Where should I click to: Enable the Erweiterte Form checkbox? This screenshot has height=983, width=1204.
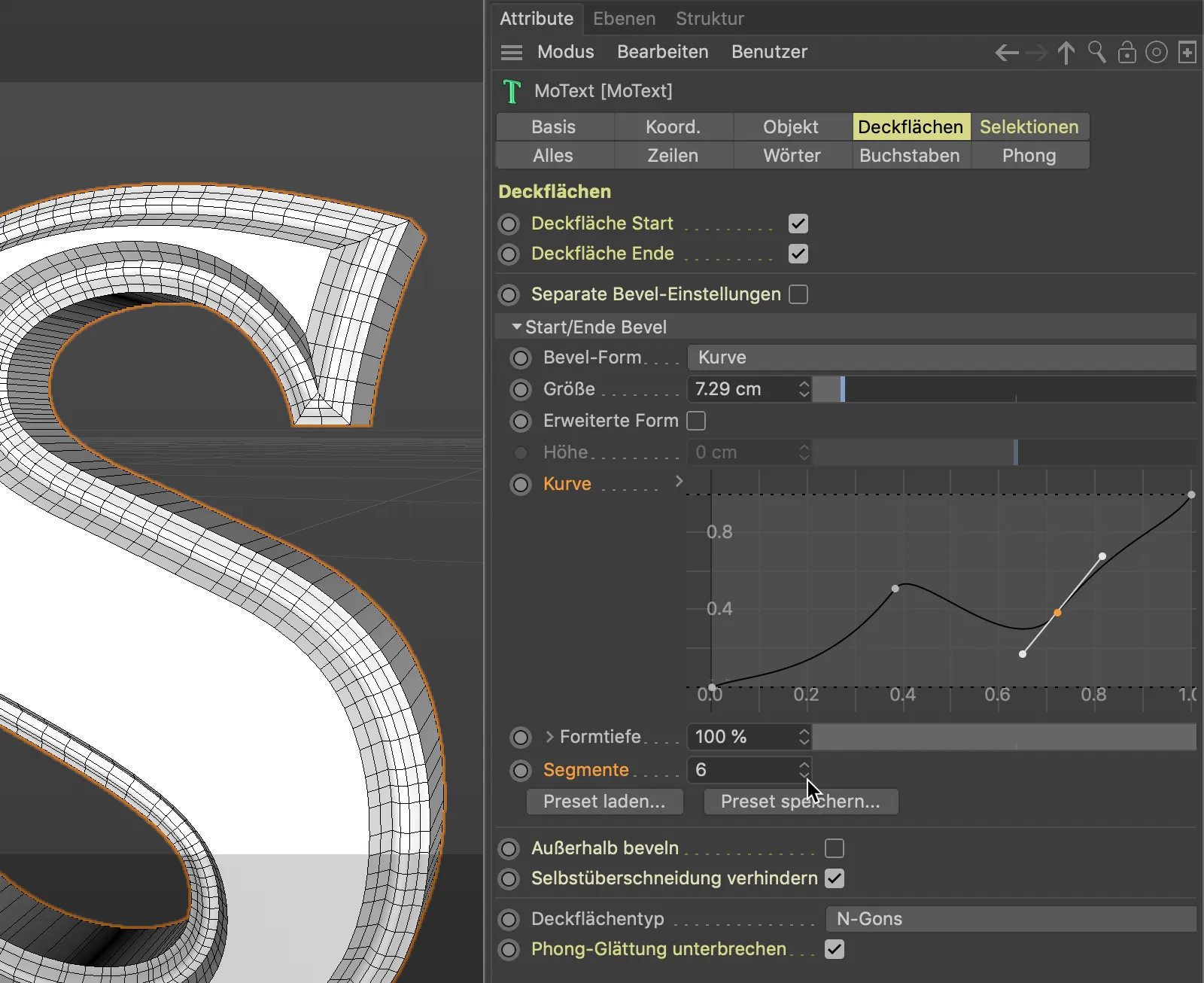click(697, 421)
